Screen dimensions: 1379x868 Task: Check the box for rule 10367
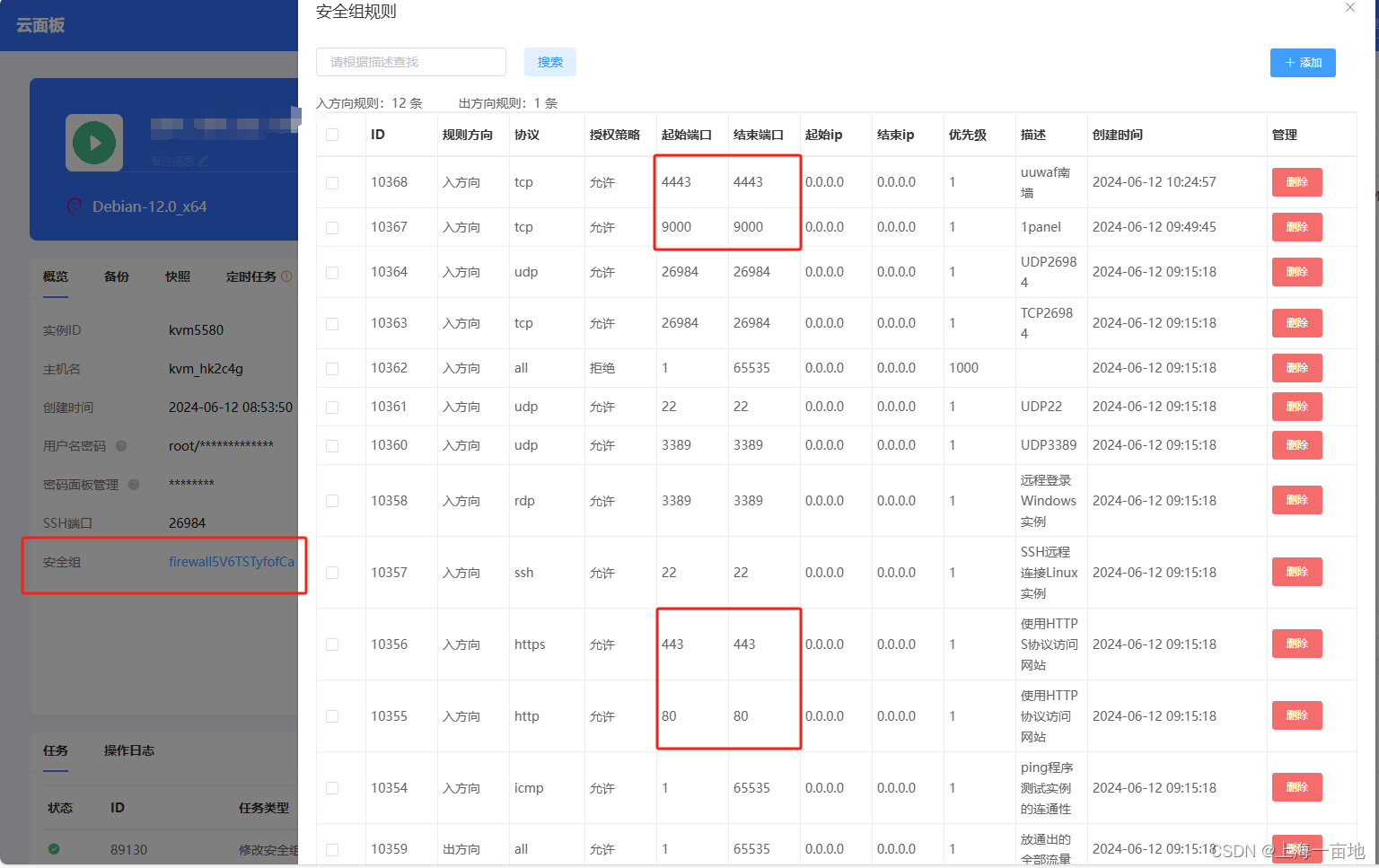[x=332, y=227]
